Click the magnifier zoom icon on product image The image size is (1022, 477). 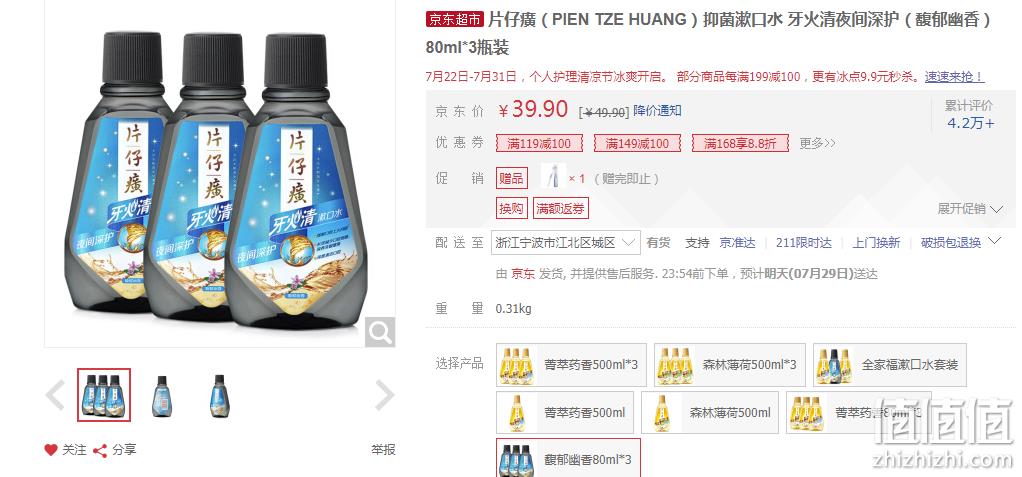pos(379,332)
